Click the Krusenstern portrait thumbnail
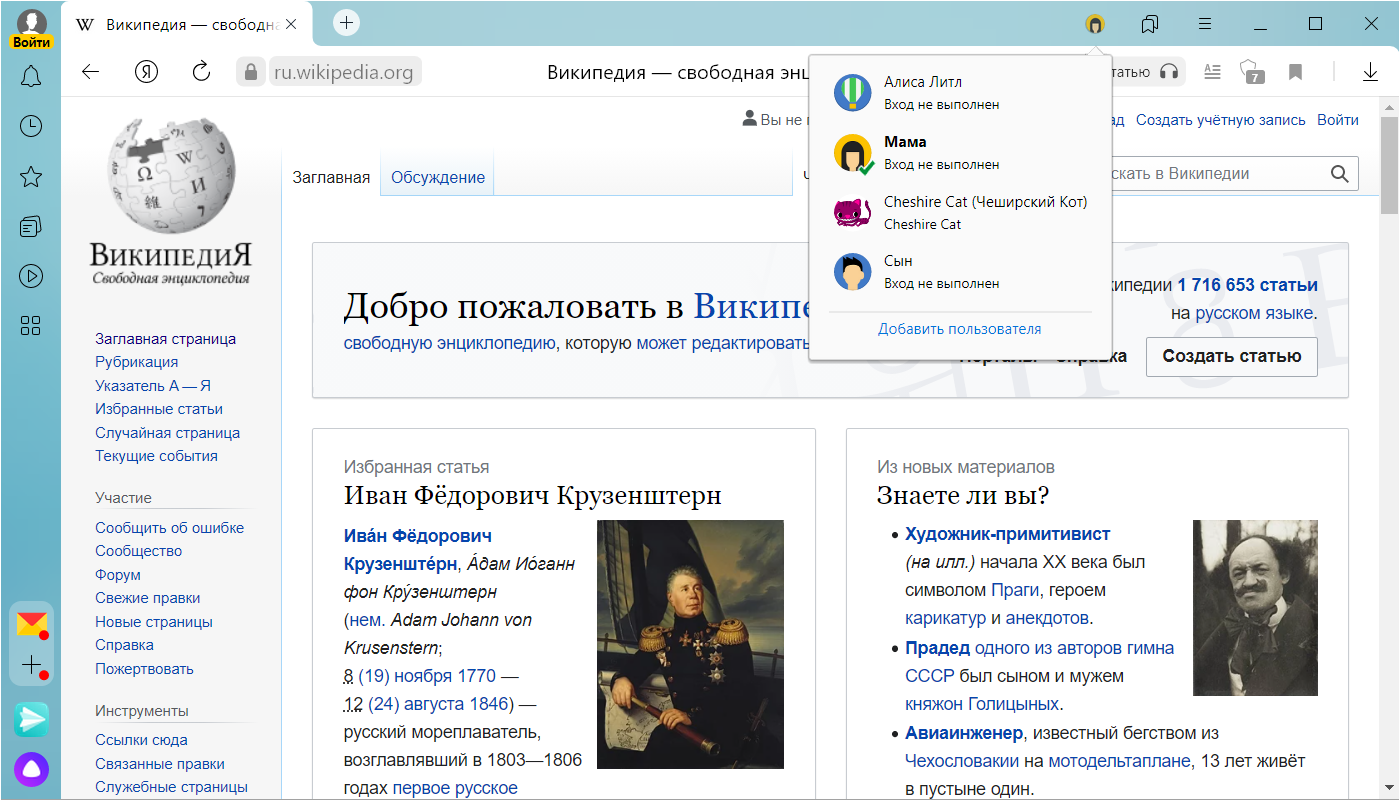 pos(690,644)
